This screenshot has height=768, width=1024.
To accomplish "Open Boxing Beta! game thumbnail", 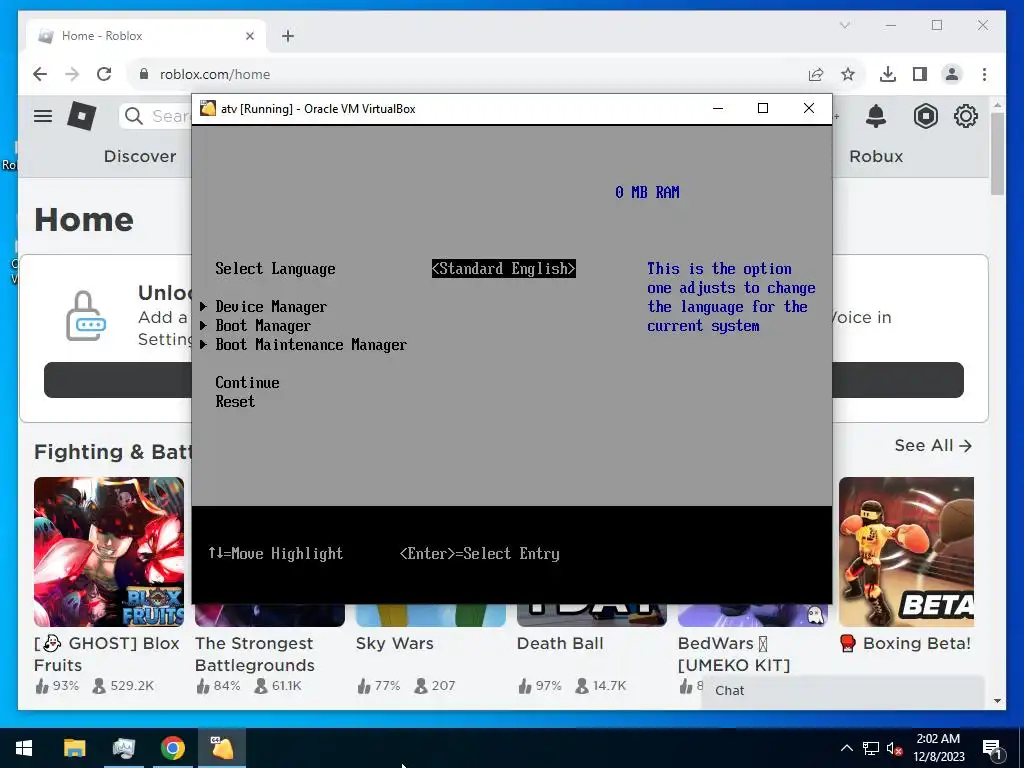I will point(906,552).
